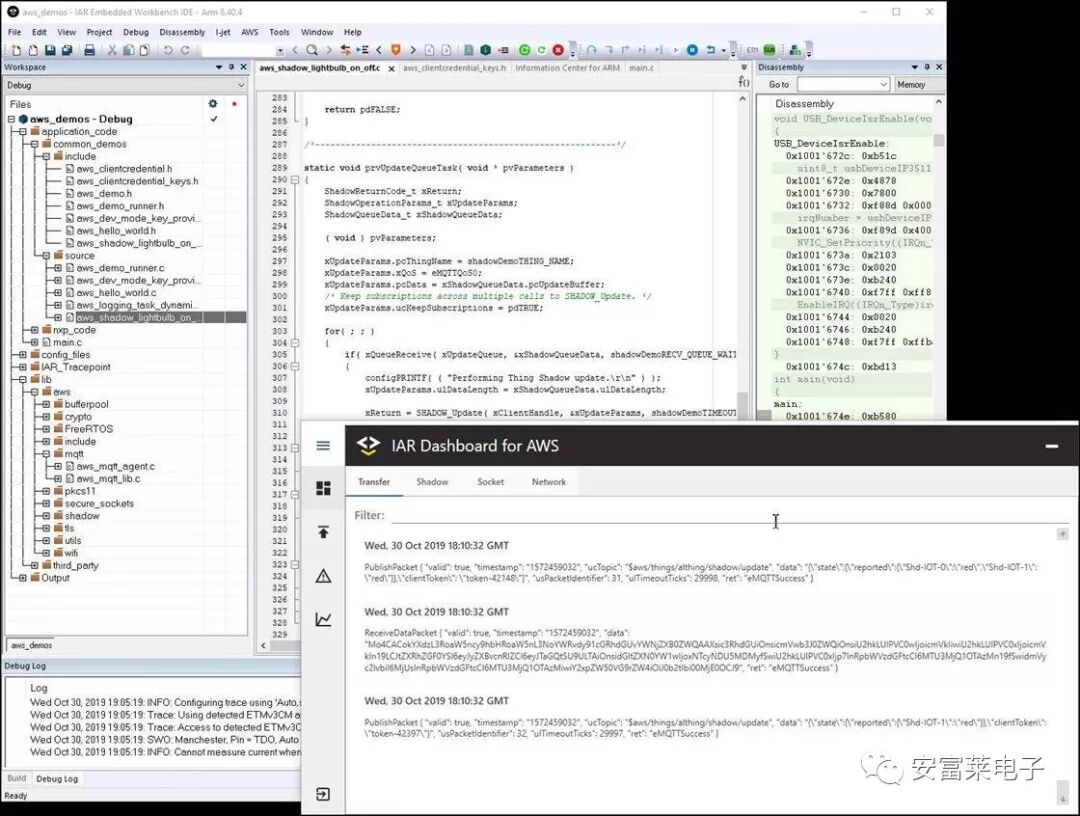Open the warning triangle sidebar icon
This screenshot has width=1080, height=816.
[x=323, y=576]
